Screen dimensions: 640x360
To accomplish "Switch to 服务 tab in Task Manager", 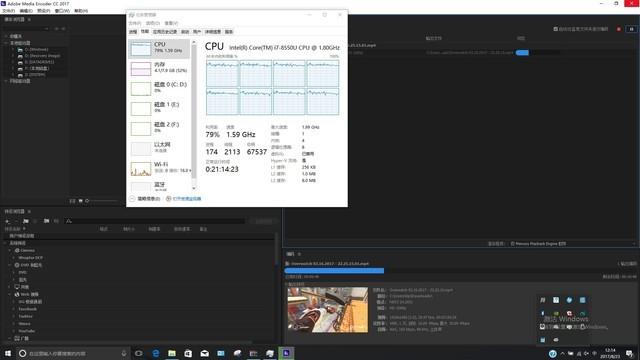I will (229, 31).
